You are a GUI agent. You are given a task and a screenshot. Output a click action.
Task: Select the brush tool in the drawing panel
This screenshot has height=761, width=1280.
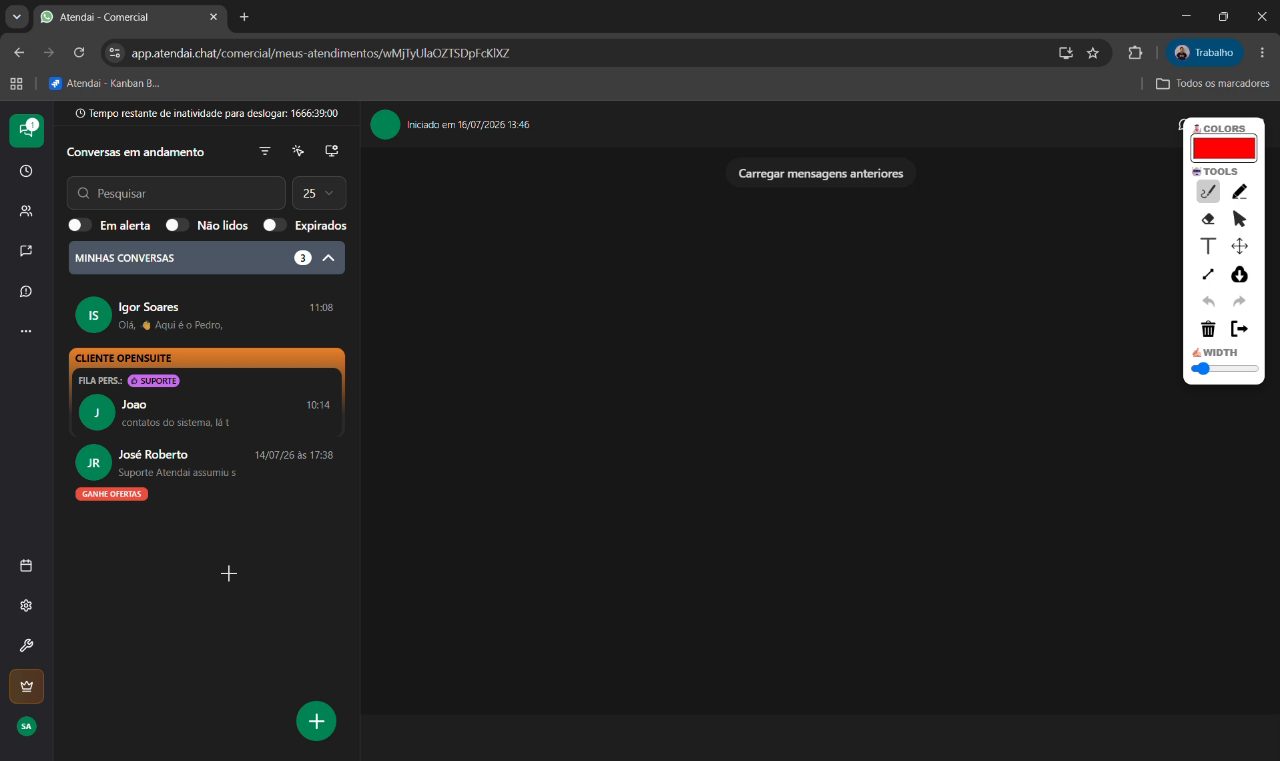point(1208,191)
